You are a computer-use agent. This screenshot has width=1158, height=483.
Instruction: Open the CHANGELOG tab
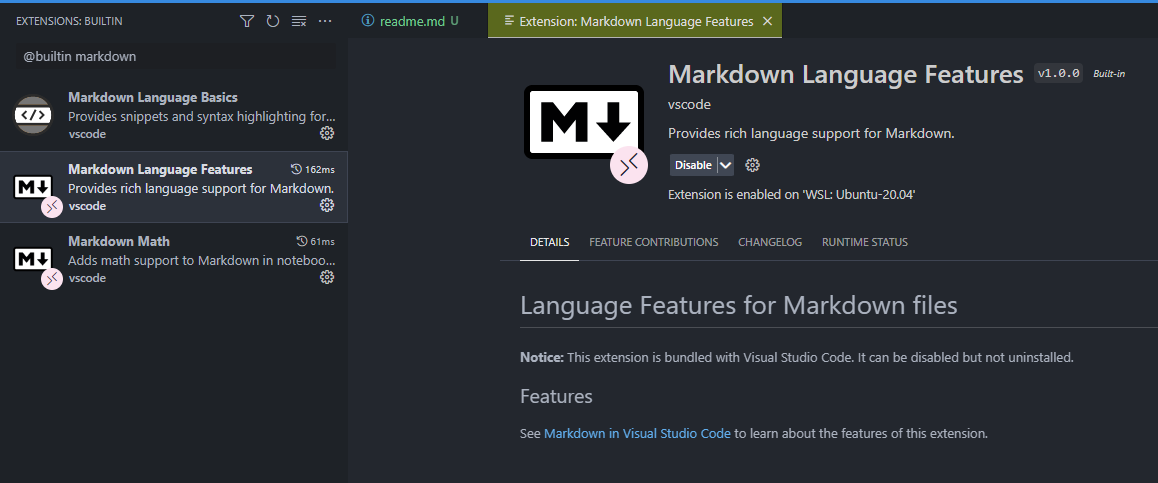(x=770, y=242)
